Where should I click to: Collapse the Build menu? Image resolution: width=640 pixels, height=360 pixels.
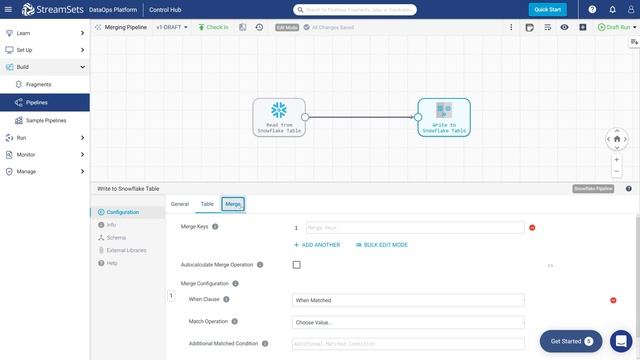click(45, 67)
